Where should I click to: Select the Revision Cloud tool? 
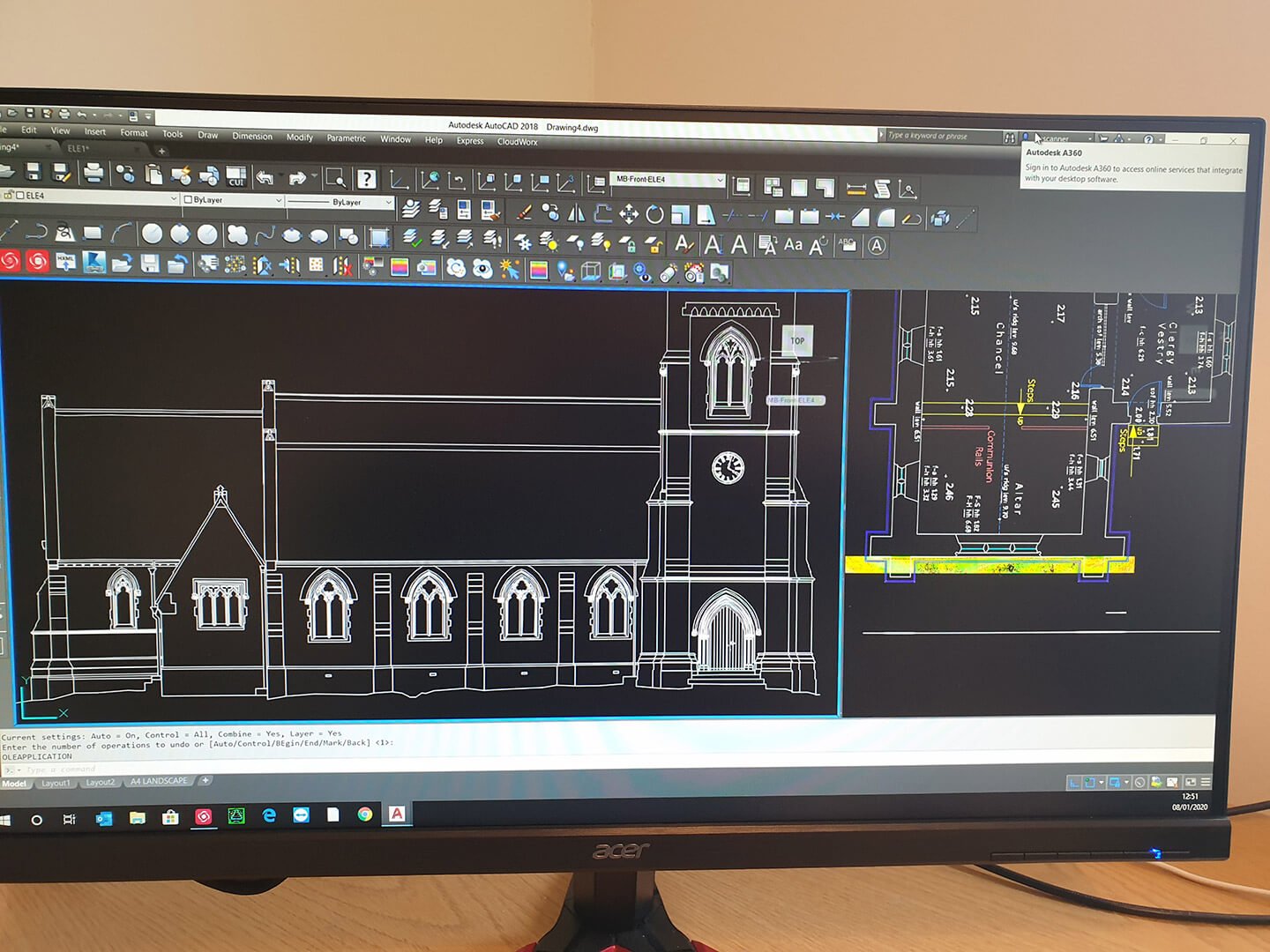coord(237,234)
